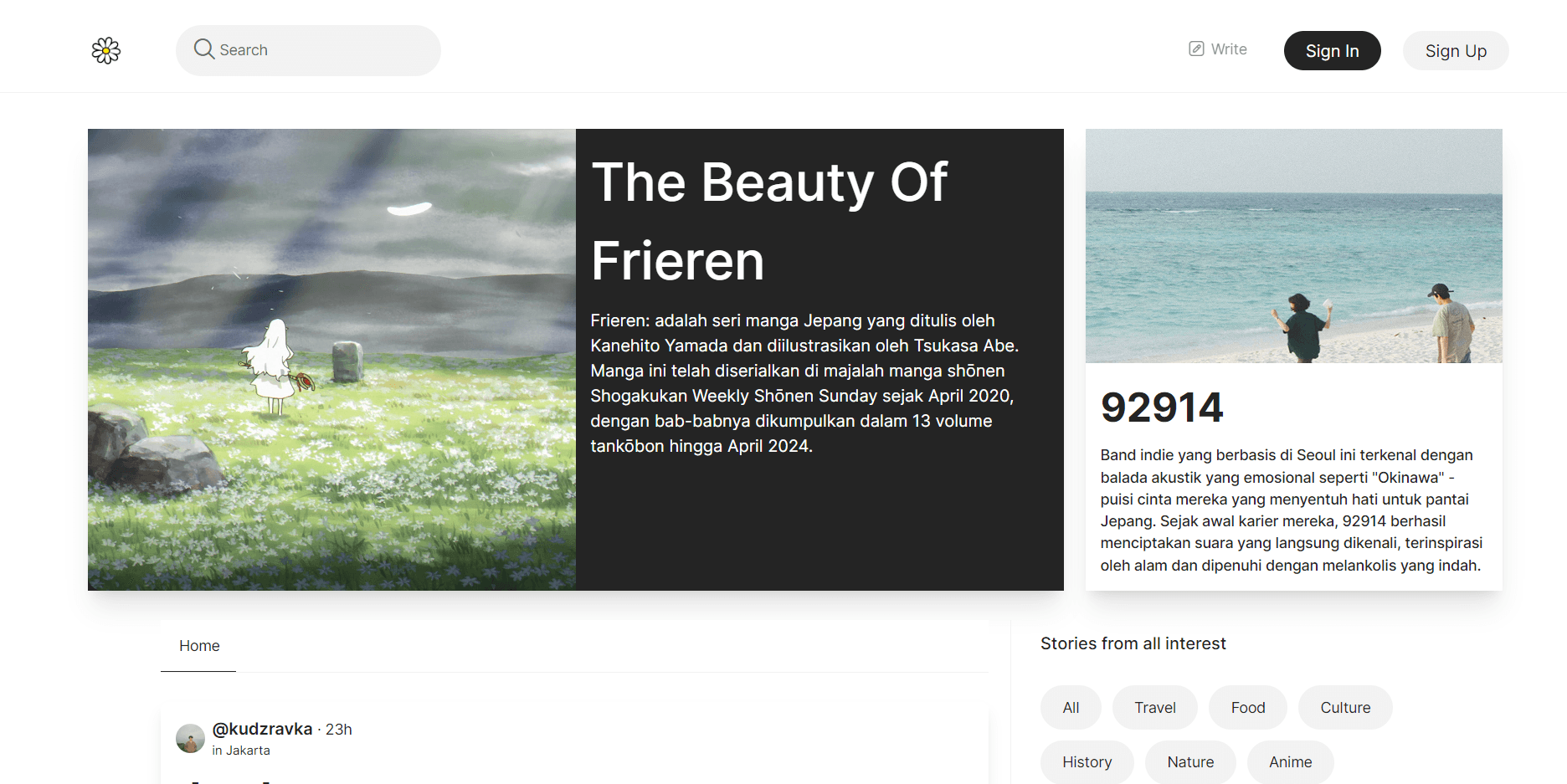Screen dimensions: 1567x784
Task: Filter stories by Anime
Action: [x=1291, y=762]
